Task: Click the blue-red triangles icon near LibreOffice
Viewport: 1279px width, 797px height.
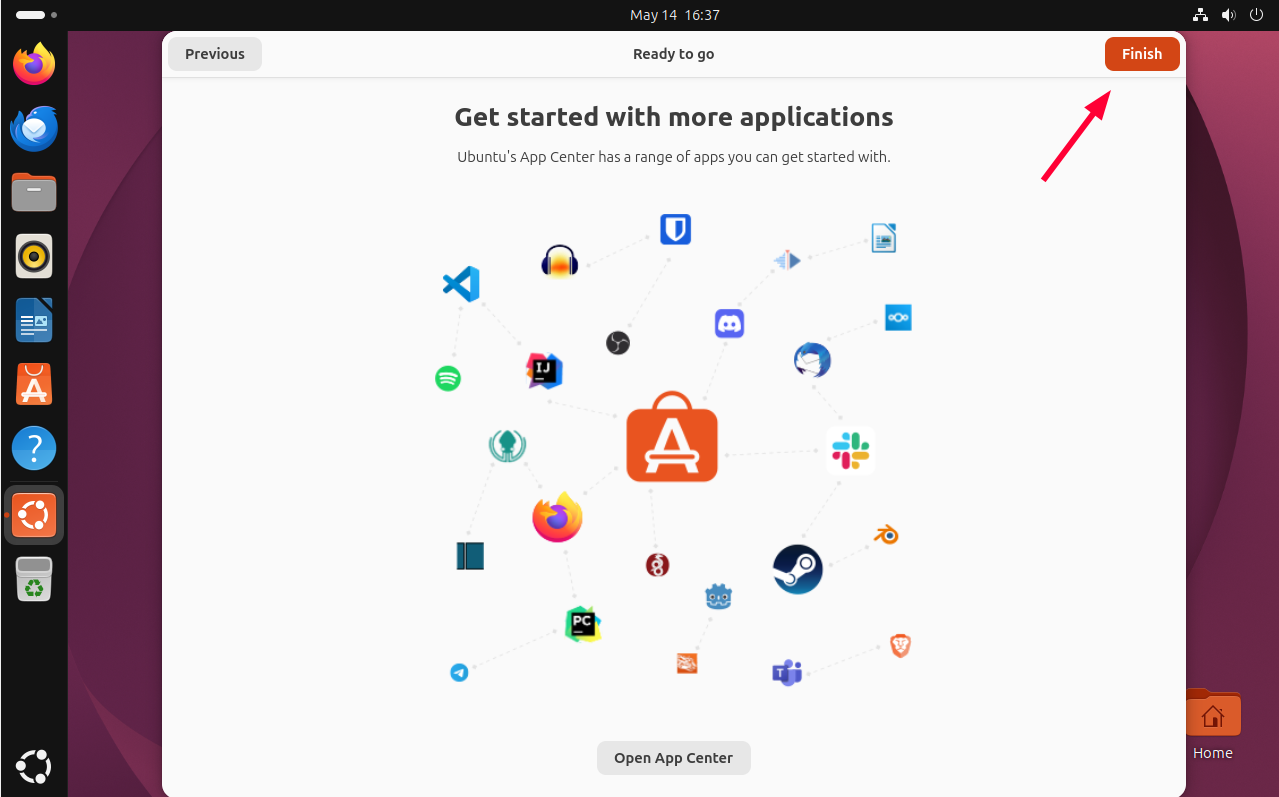Action: (787, 260)
